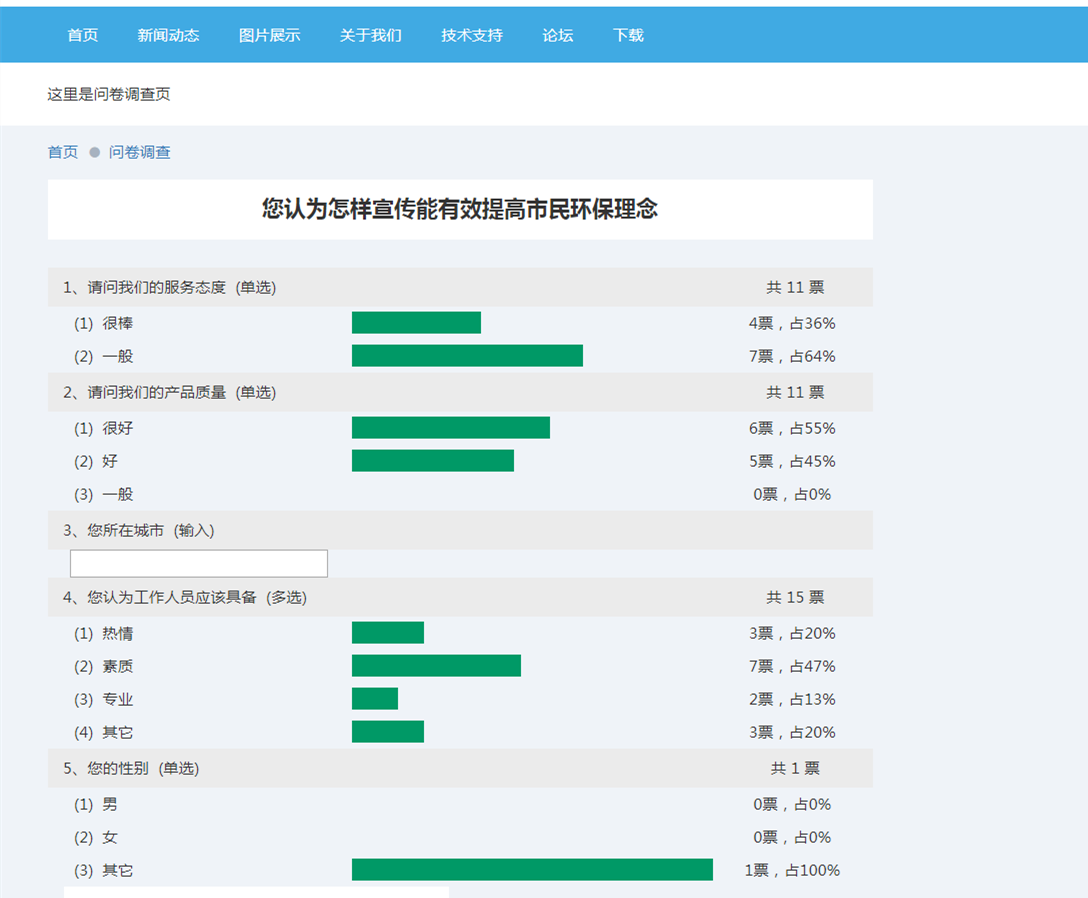Click the 共 15 票 total text

click(x=795, y=598)
